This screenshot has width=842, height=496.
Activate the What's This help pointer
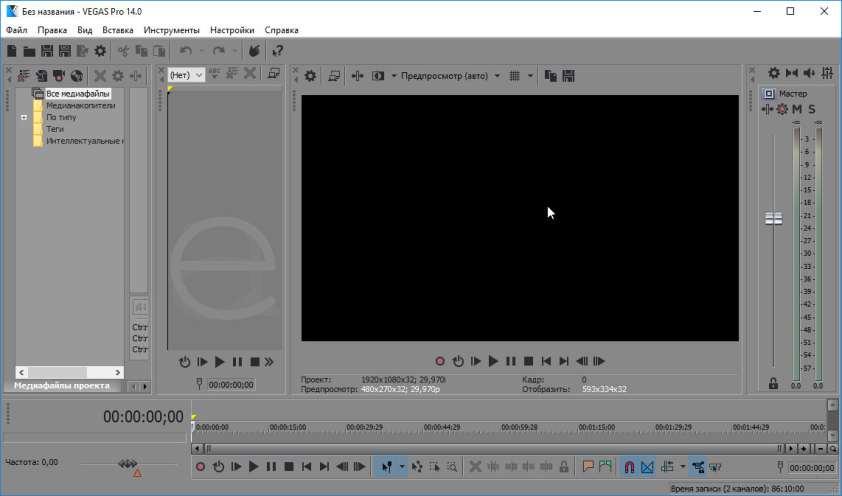(x=278, y=51)
